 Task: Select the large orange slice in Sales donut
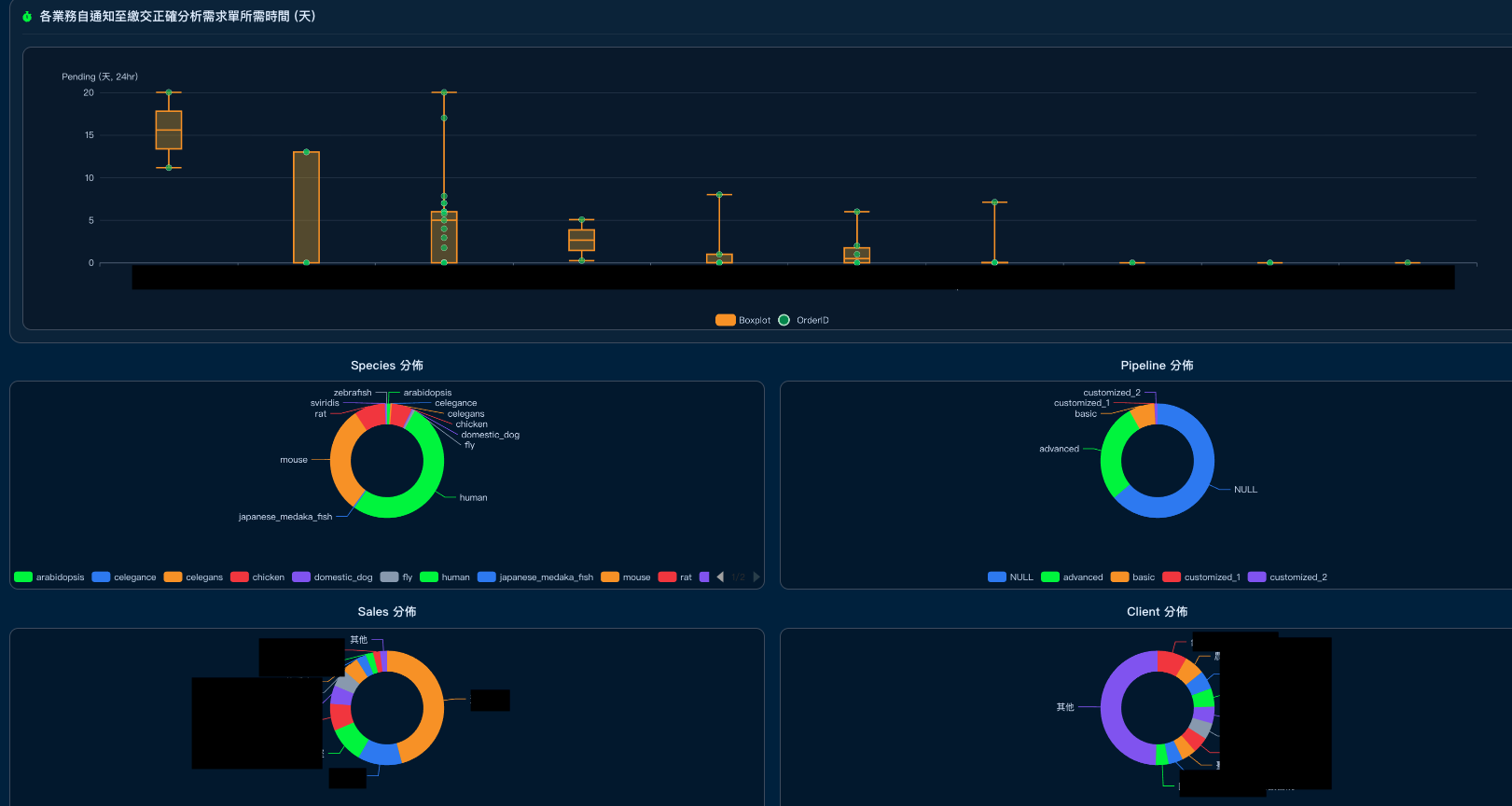[432, 707]
